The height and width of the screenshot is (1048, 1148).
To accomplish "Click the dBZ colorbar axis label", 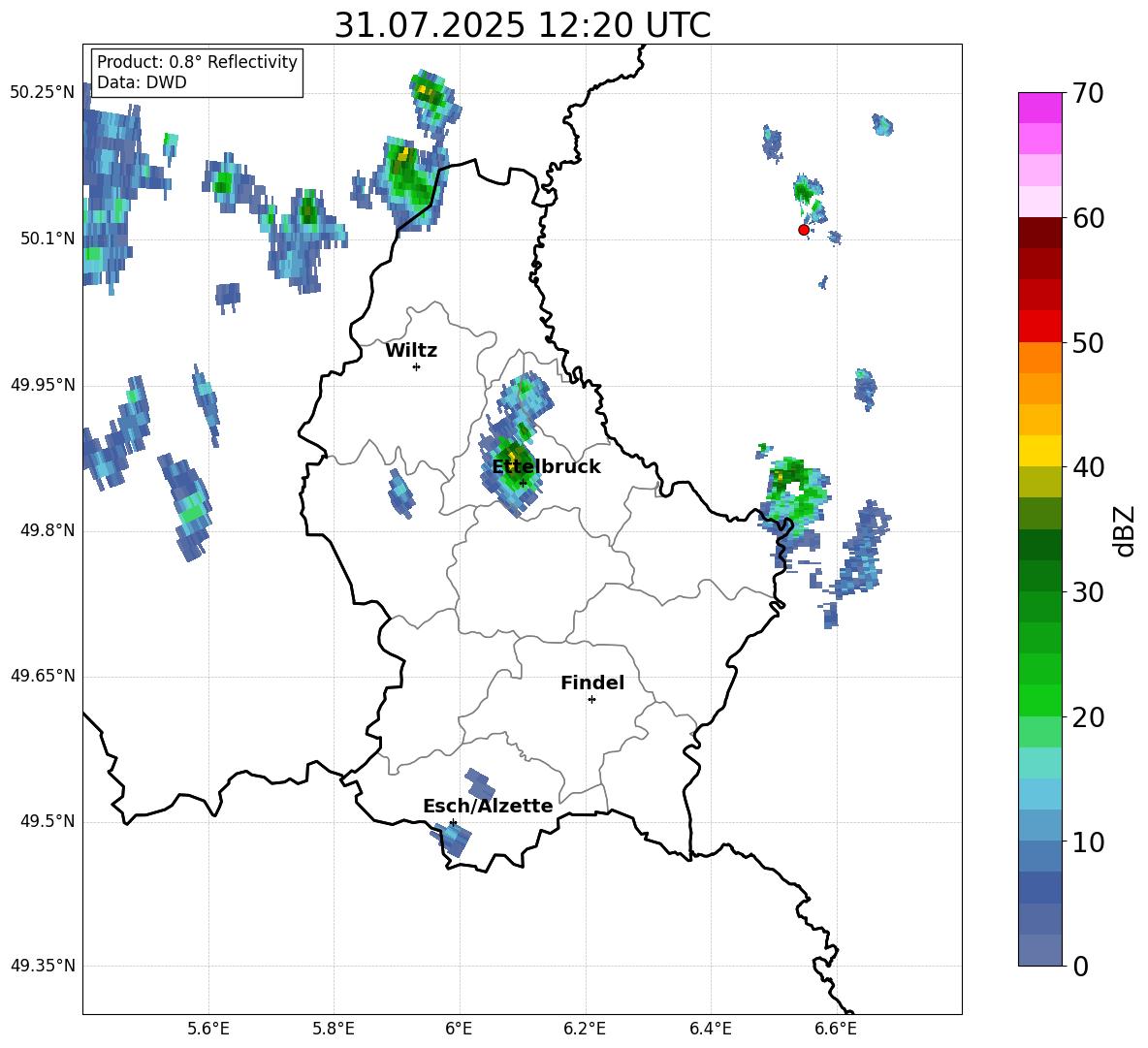I will click(x=1126, y=530).
